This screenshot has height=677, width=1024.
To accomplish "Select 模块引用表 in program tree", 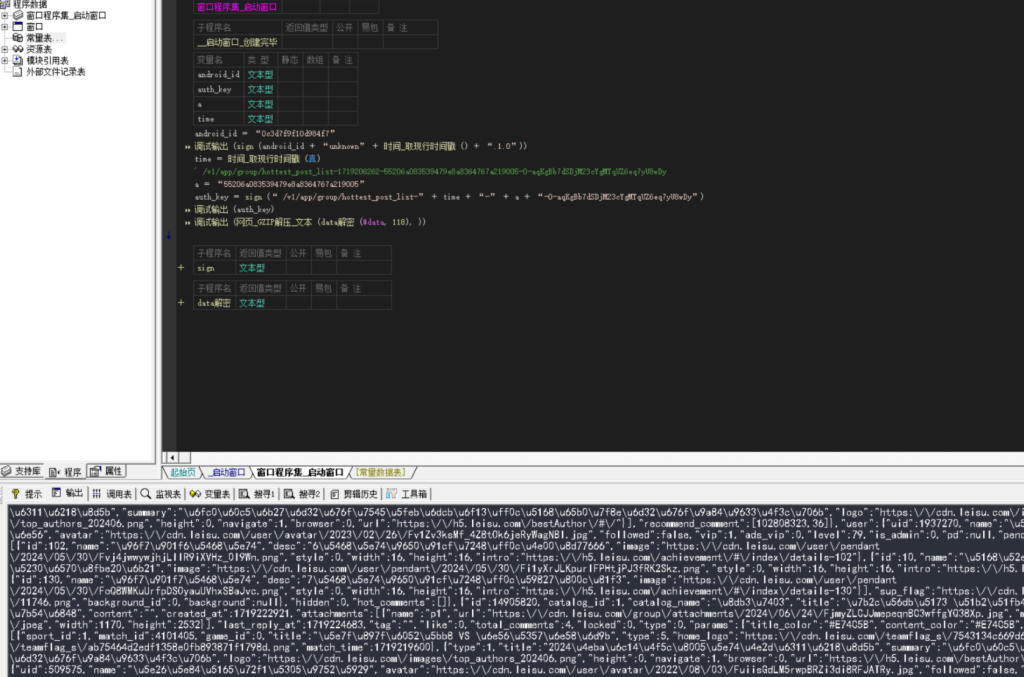I will [x=47, y=60].
